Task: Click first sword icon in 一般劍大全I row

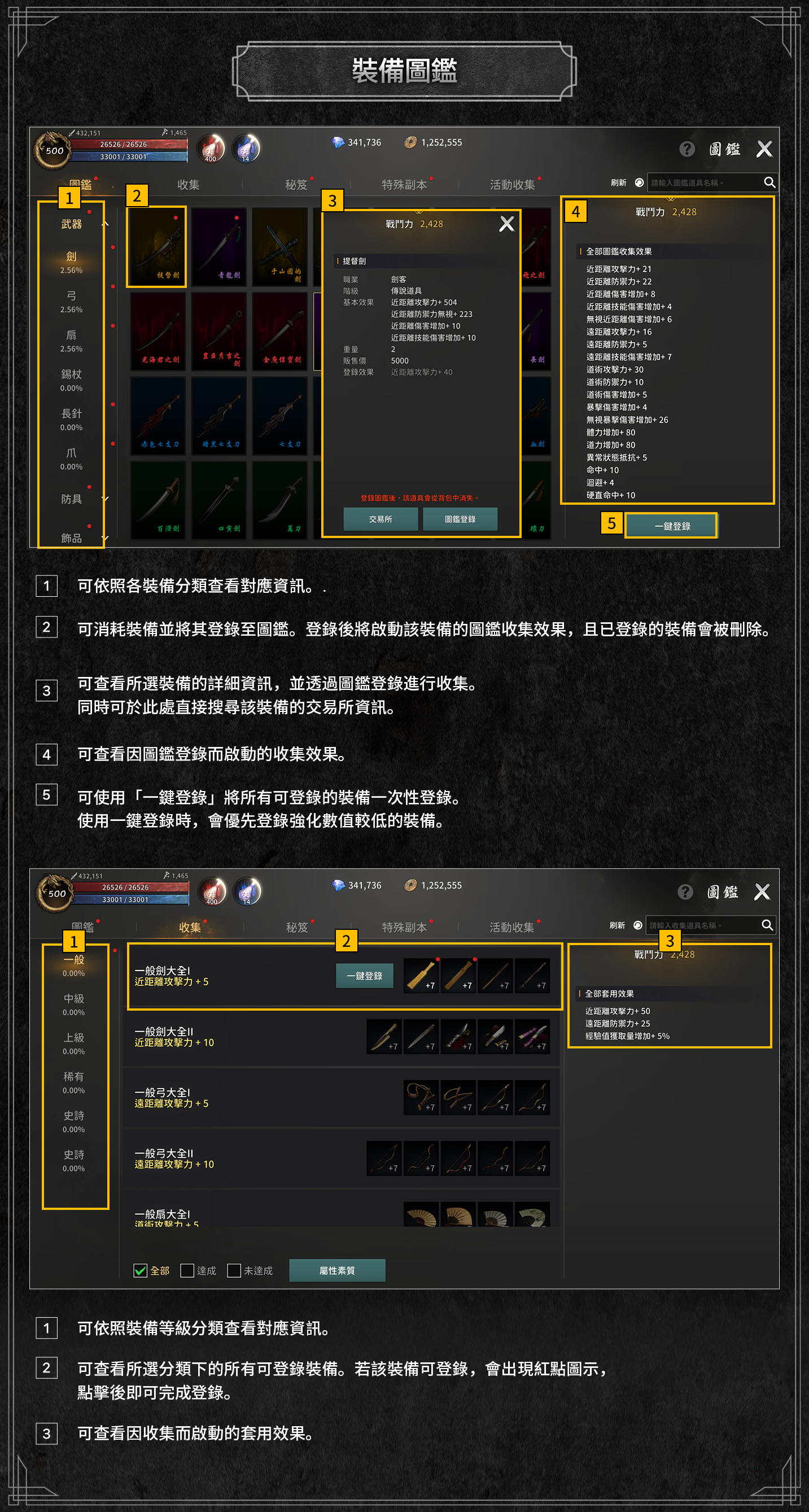Action: coord(421,975)
